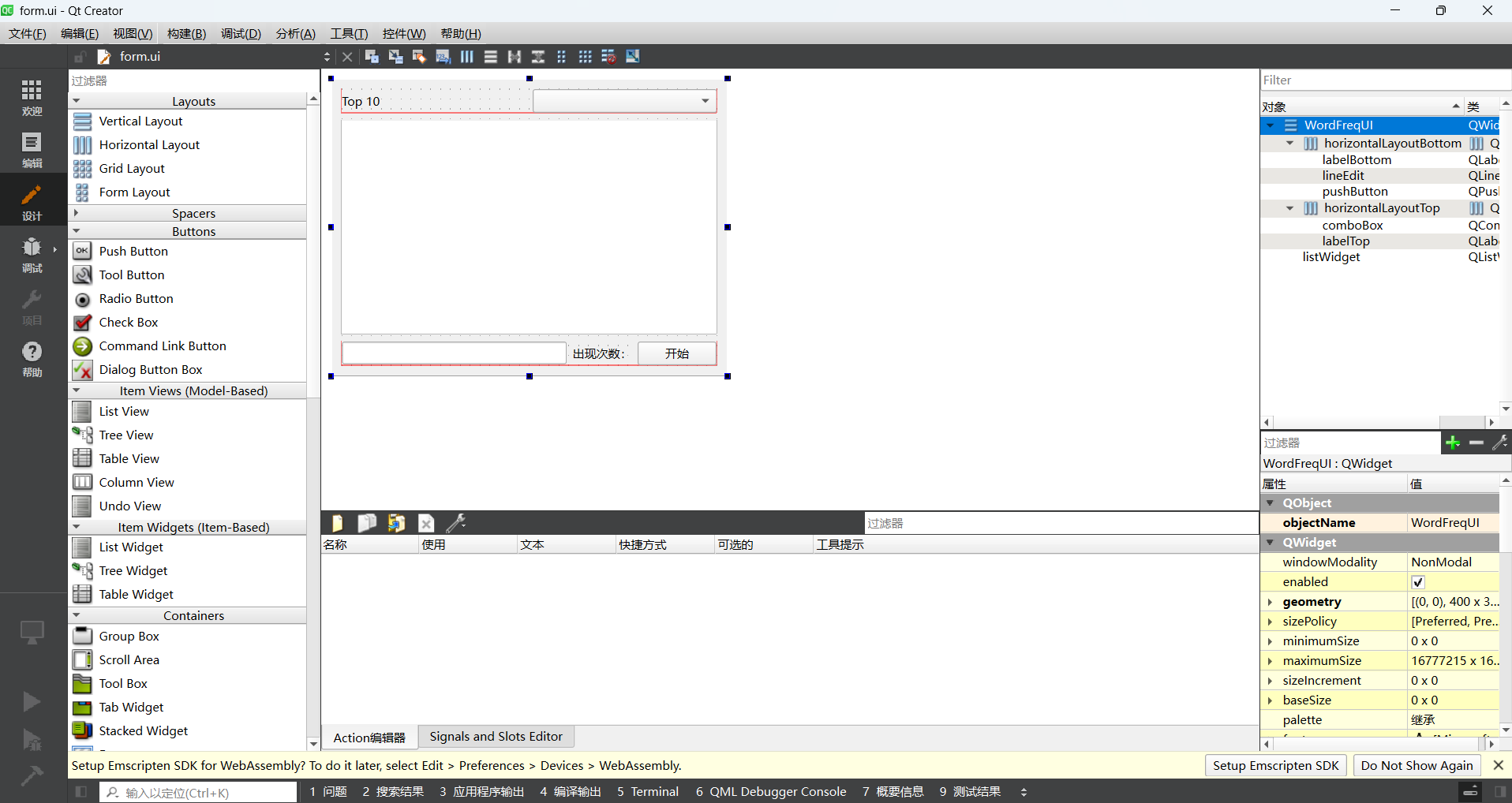Open the 控件(W) menu

click(x=404, y=34)
